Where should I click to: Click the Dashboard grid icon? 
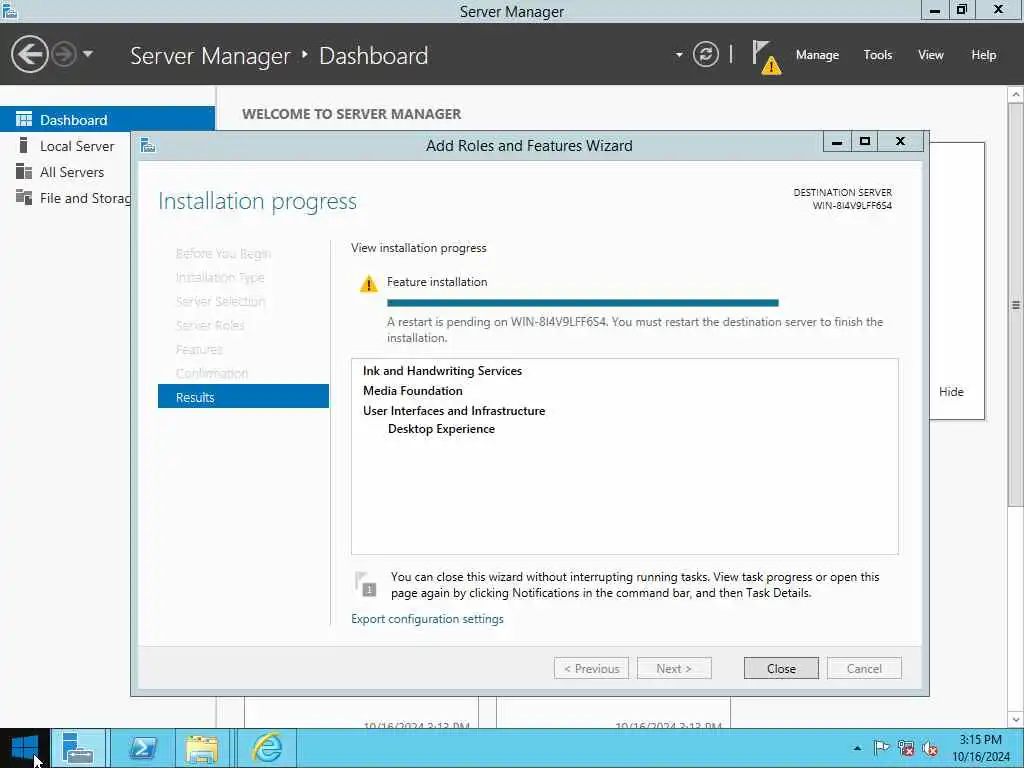point(24,119)
